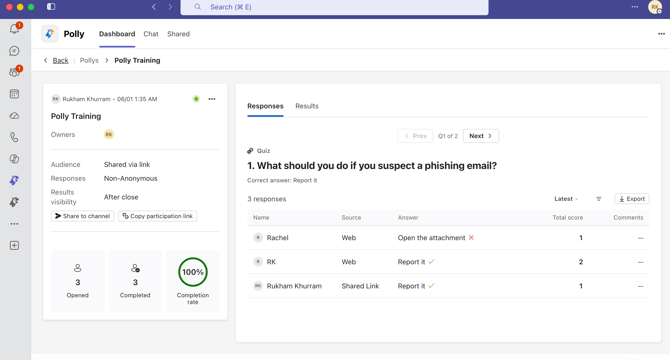Select the Results tab
Screen dimensions: 670x360
(x=307, y=106)
